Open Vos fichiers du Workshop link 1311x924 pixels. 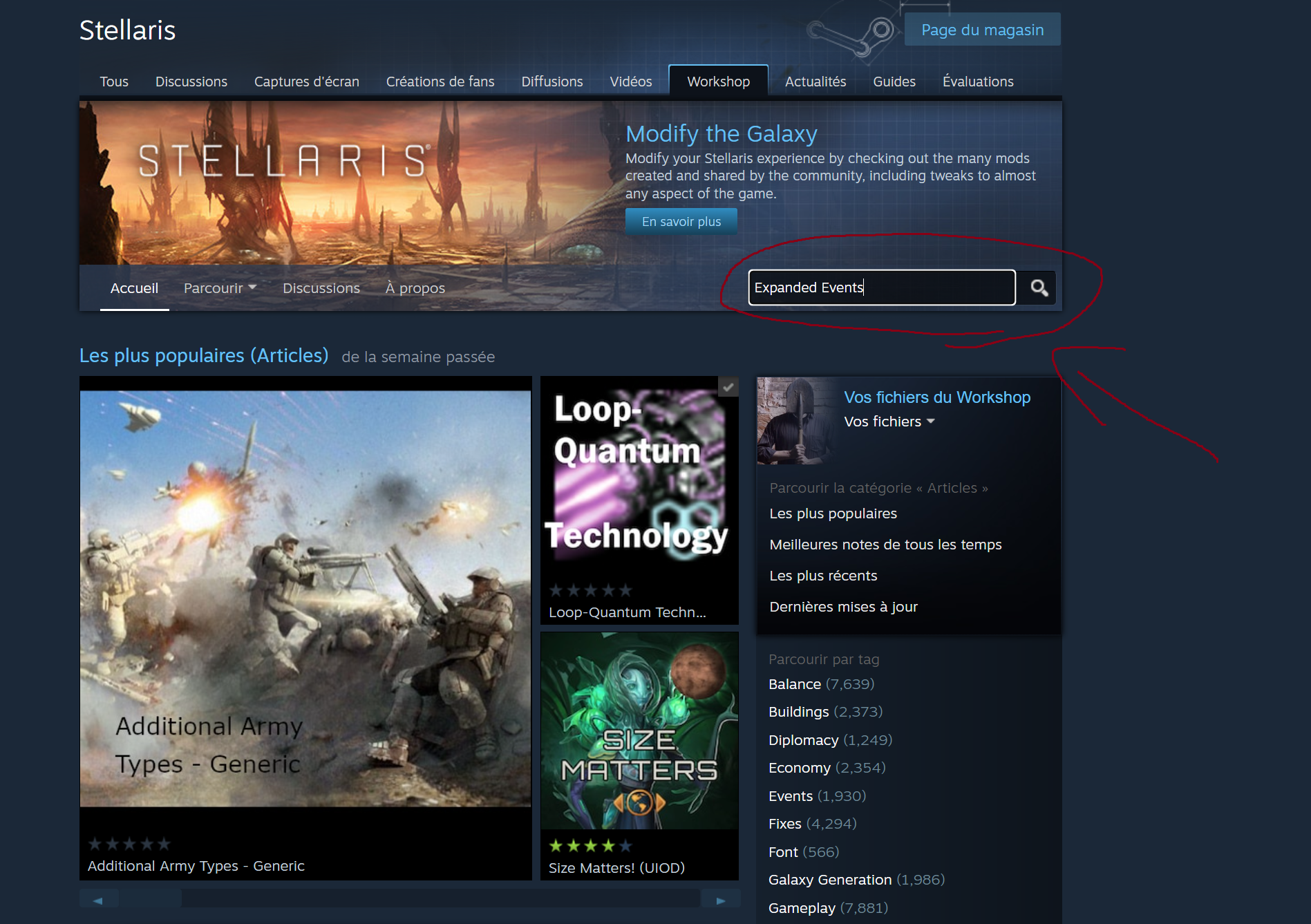point(937,397)
